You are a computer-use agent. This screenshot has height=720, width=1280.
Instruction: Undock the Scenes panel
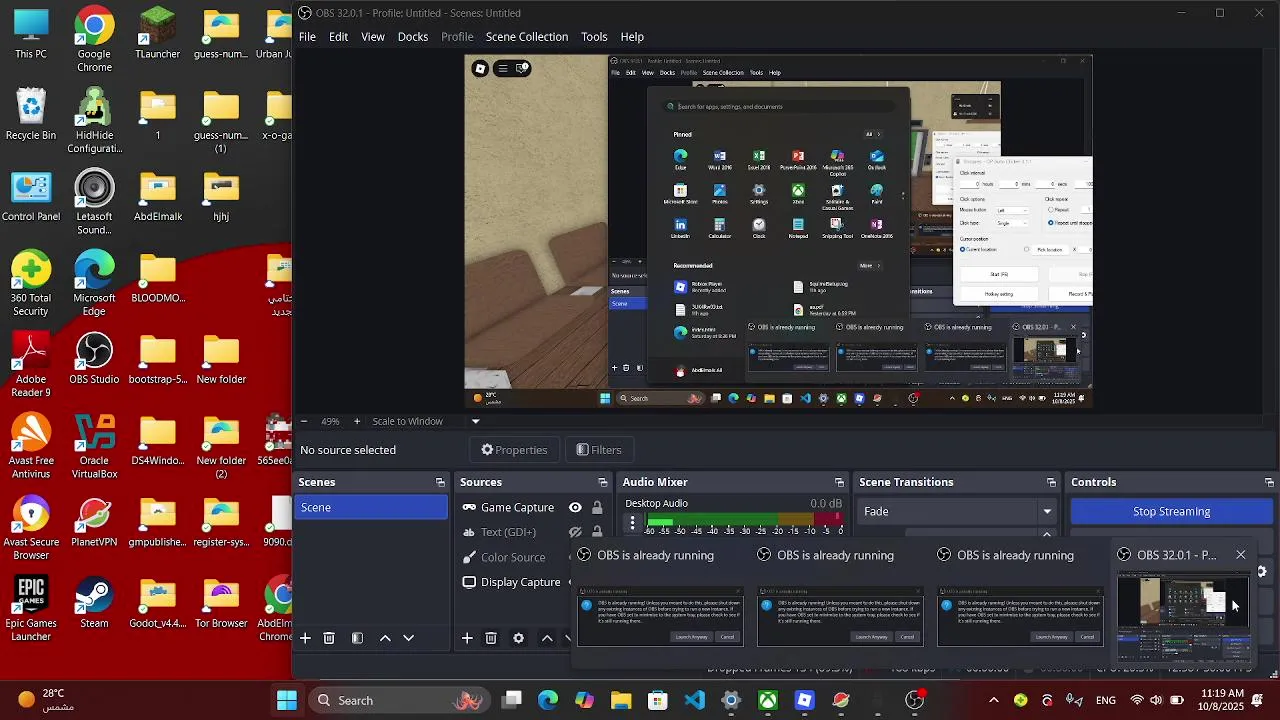point(440,482)
